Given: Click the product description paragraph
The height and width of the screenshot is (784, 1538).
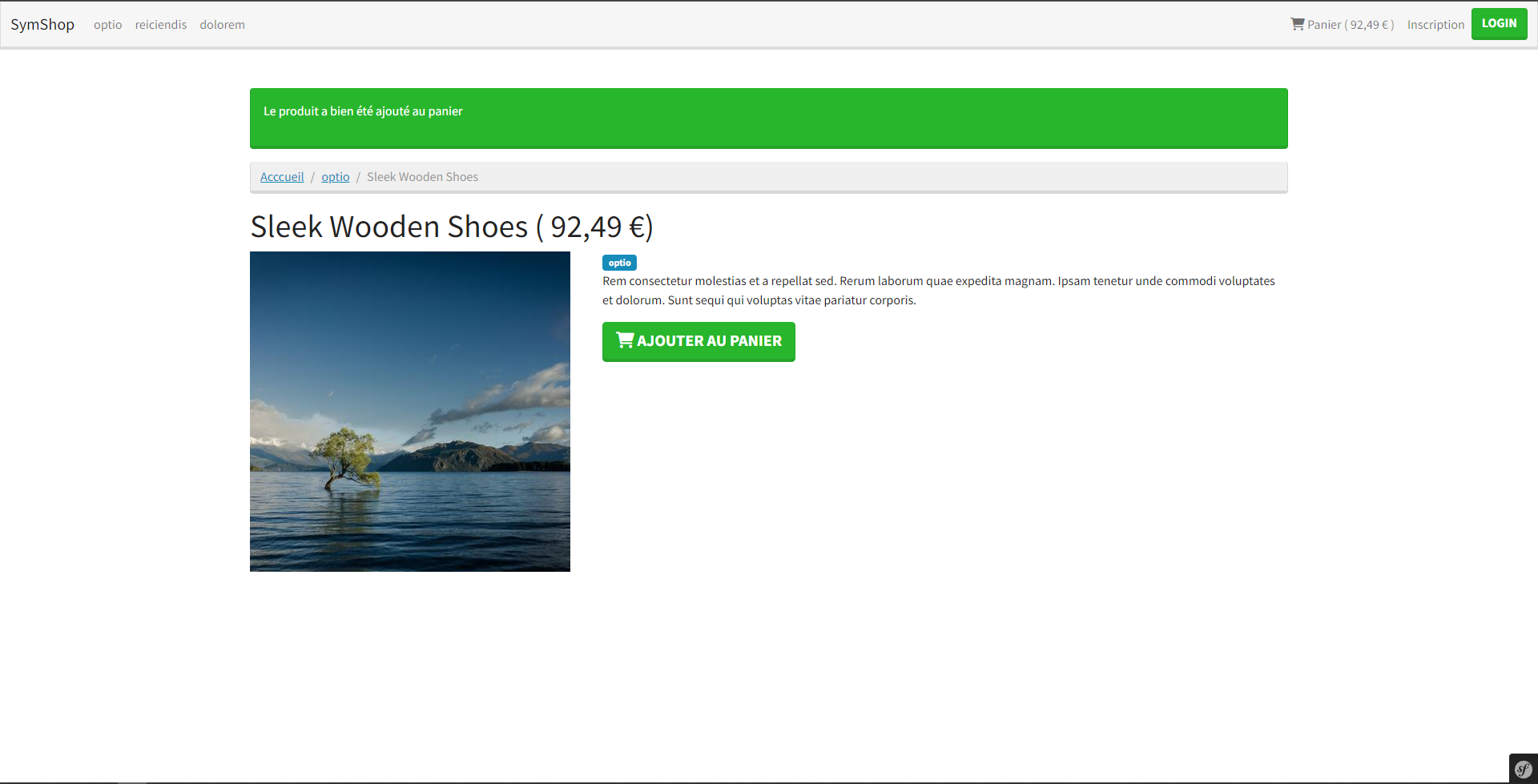Looking at the screenshot, I should click(x=938, y=291).
